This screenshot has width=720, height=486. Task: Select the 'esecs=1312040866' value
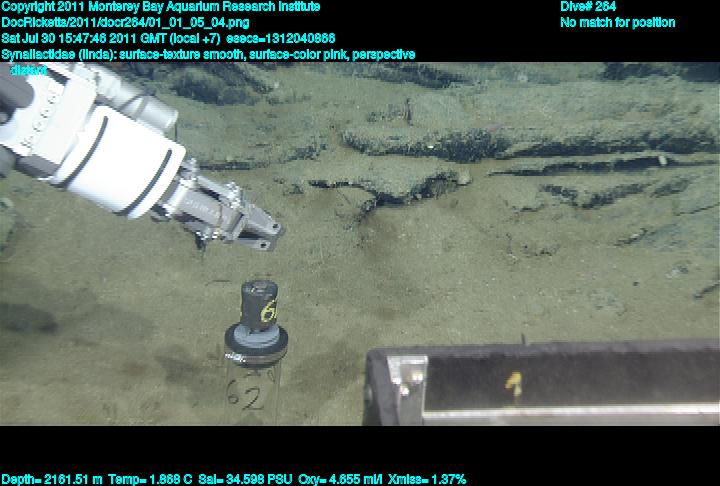tap(281, 38)
